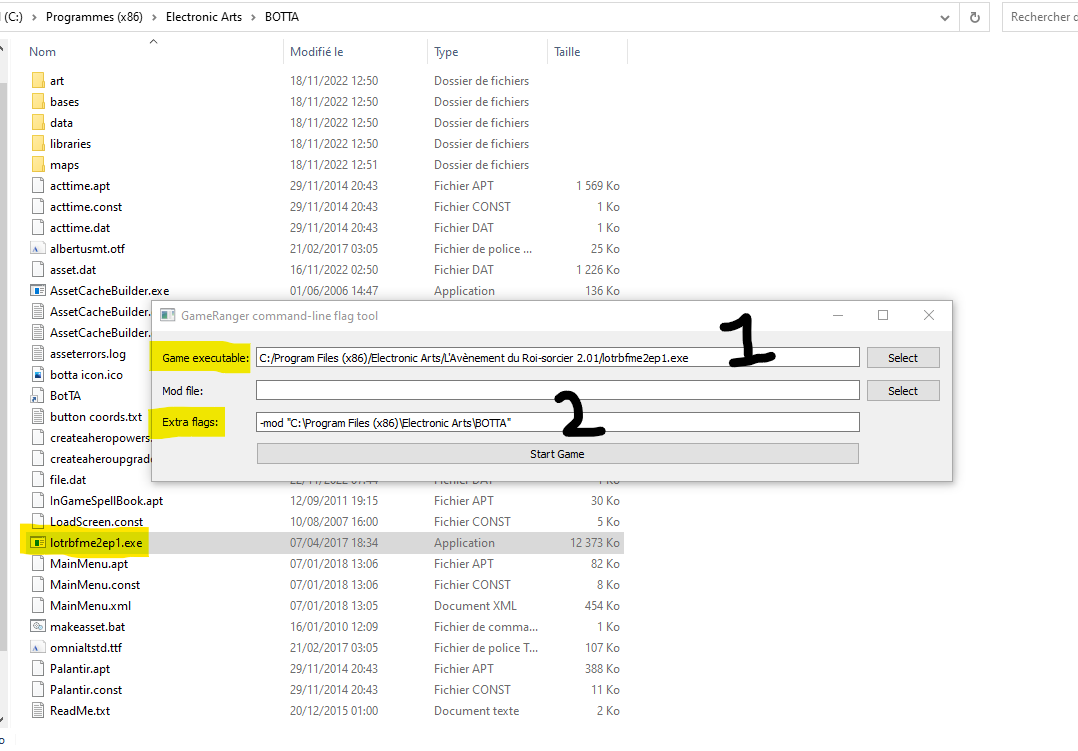The height and width of the screenshot is (751, 1078).
Task: Click the lotrbfme2ep1.exe application icon
Action: click(x=38, y=543)
